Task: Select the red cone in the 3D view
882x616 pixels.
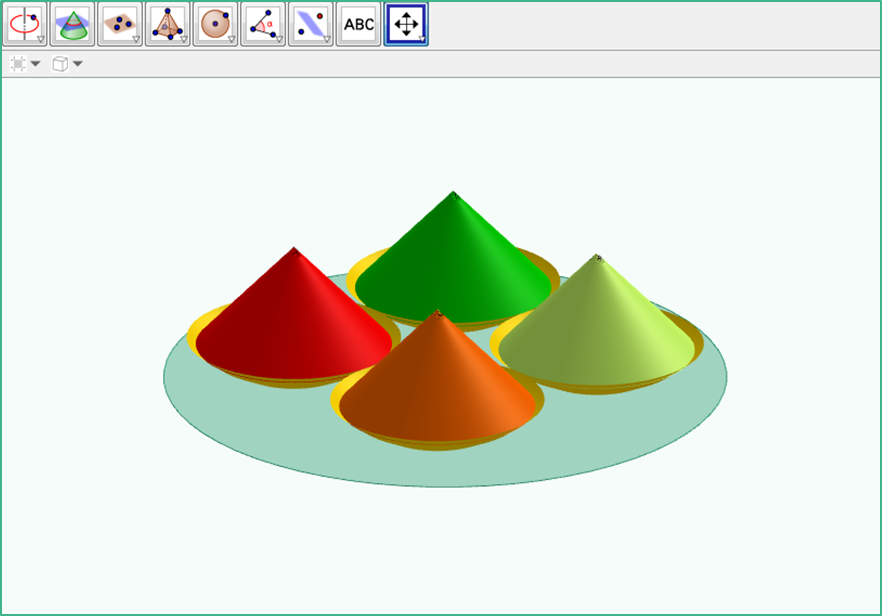Action: (294, 321)
